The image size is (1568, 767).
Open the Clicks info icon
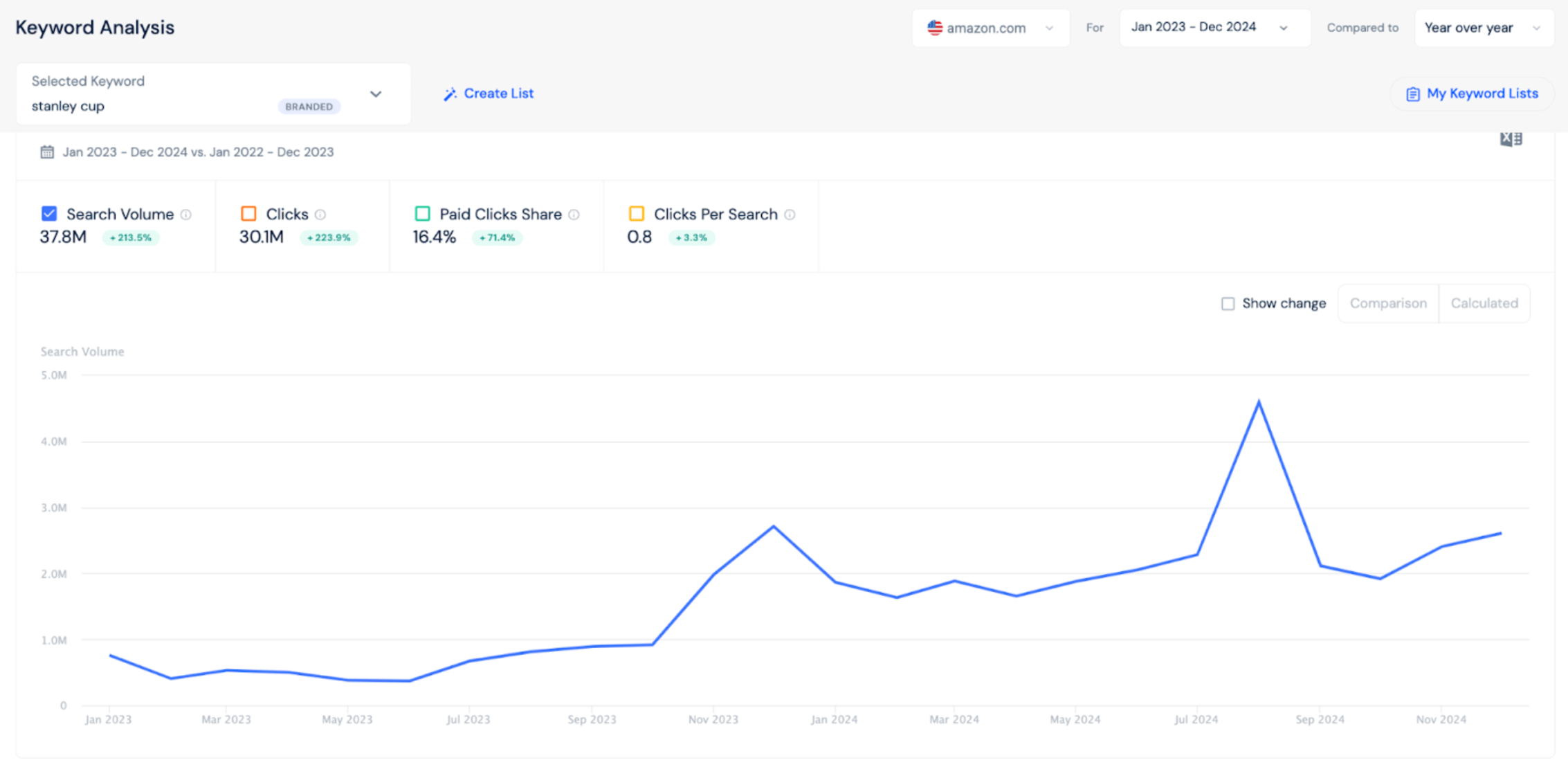(x=320, y=215)
